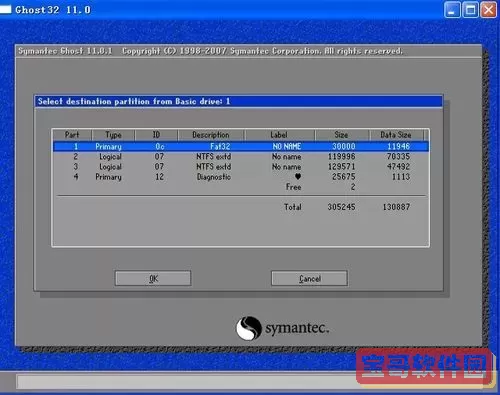The height and width of the screenshot is (395, 500).
Task: Click the Ghost32 title bar app icon
Action: tap(6, 9)
